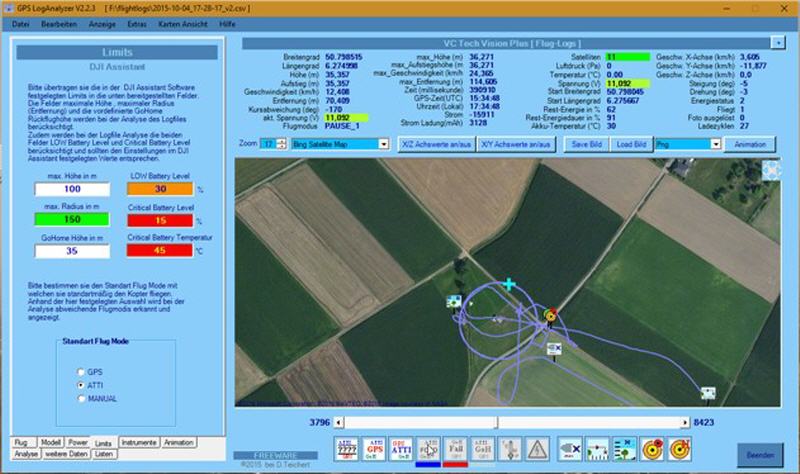
Task: Open the Datei menu
Action: [20, 24]
